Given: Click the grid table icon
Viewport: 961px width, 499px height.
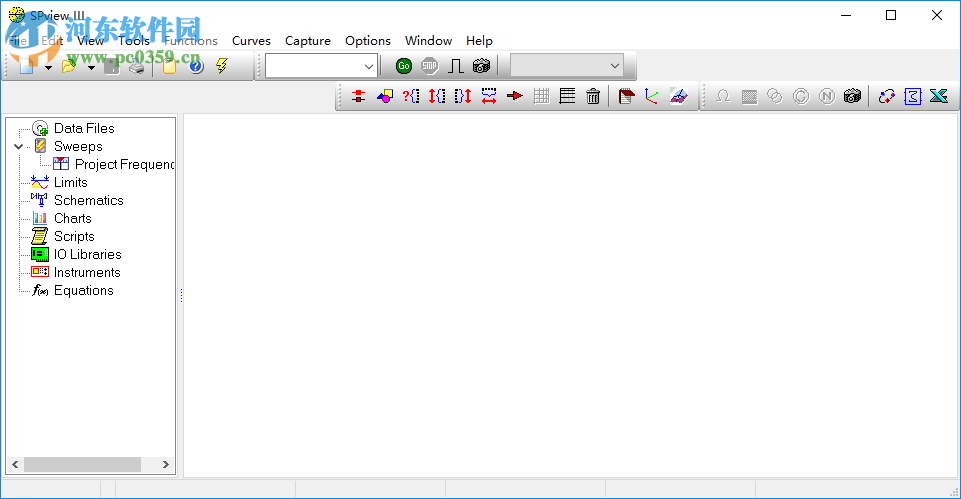Looking at the screenshot, I should (541, 96).
